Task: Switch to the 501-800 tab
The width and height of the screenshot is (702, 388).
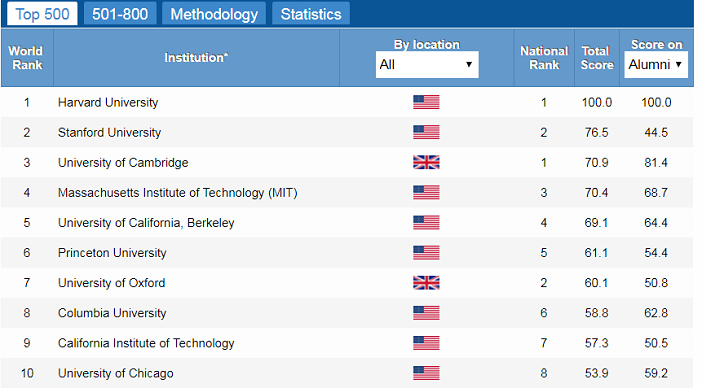Action: [120, 13]
